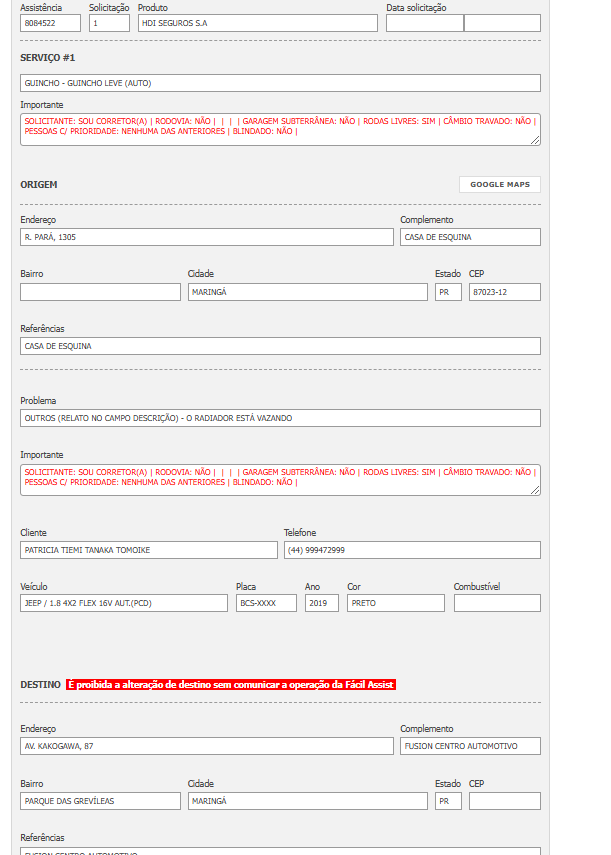This screenshot has width=611, height=855.
Task: Click the destination Estado field PR
Action: click(448, 801)
